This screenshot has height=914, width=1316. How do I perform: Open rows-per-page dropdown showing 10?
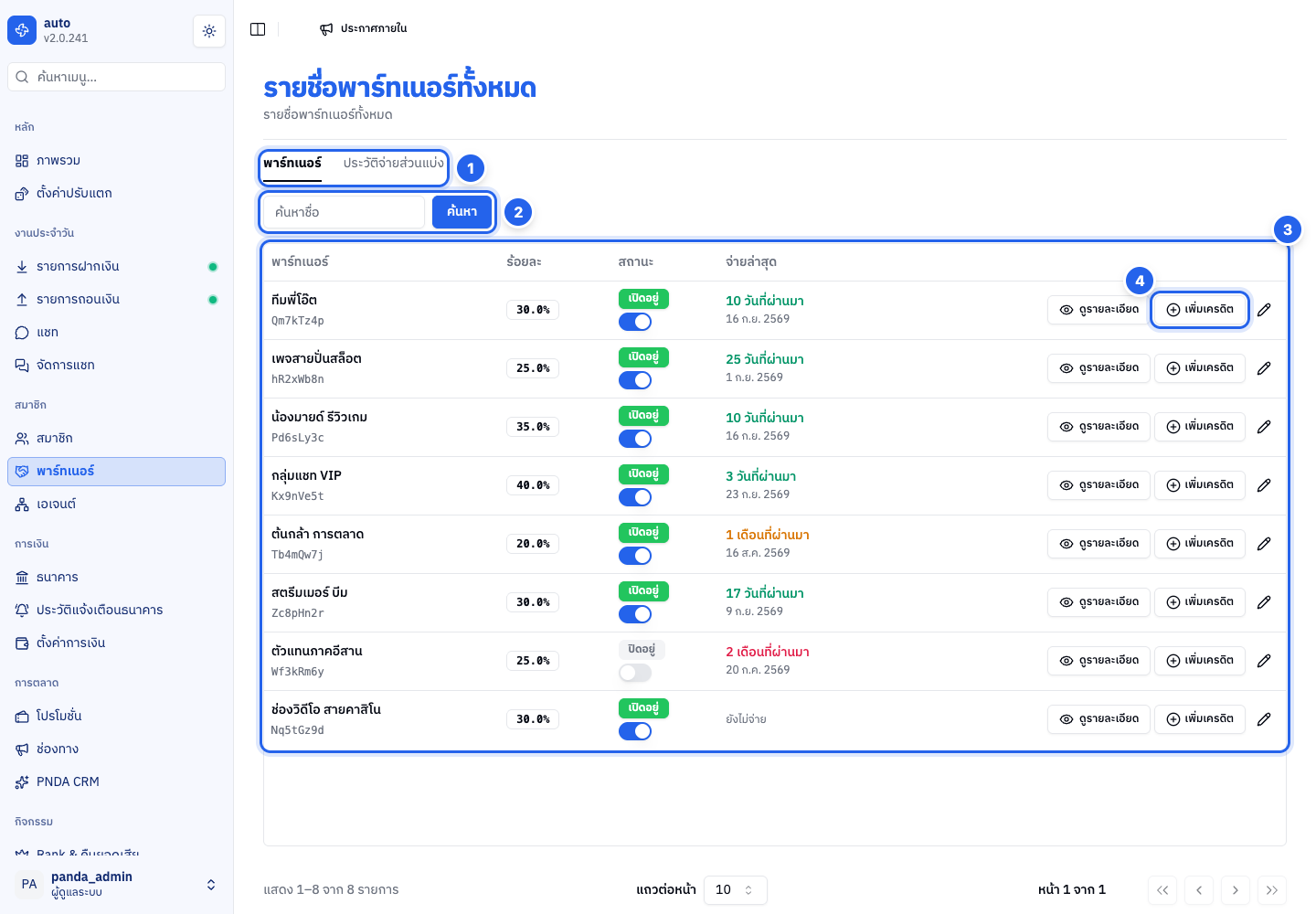point(736,890)
